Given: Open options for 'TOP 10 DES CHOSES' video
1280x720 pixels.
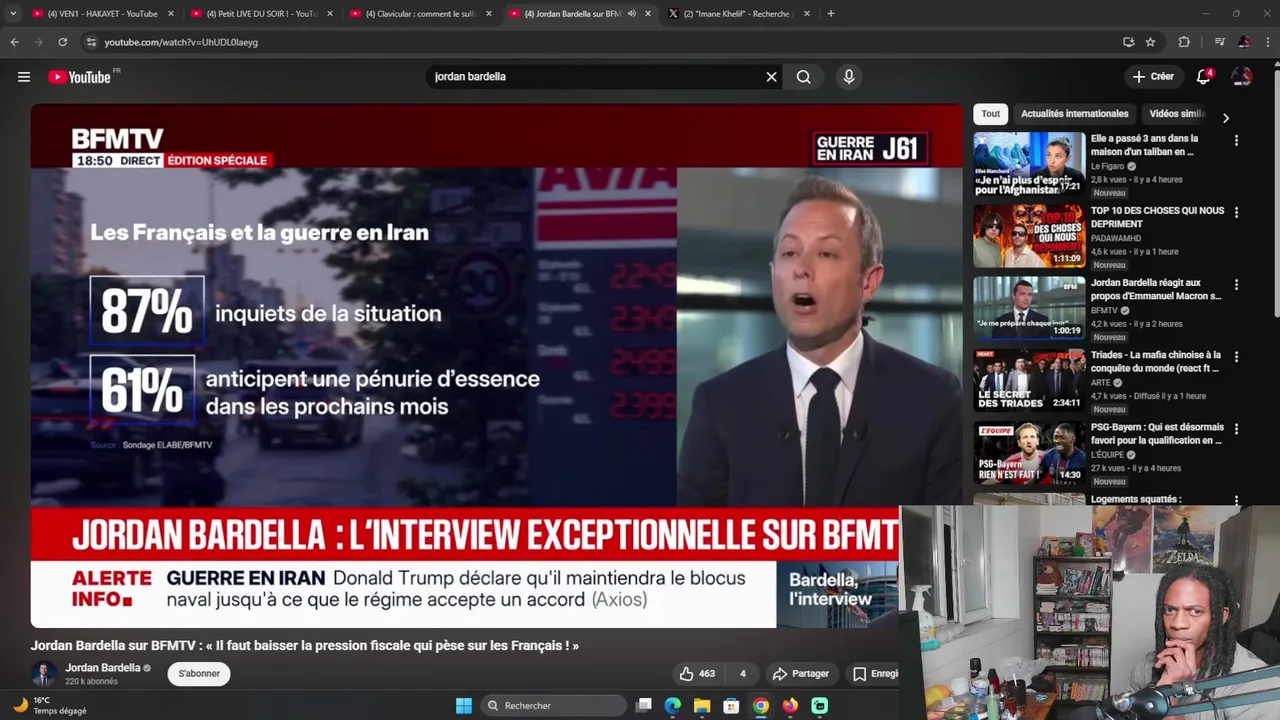Looking at the screenshot, I should point(1236,213).
